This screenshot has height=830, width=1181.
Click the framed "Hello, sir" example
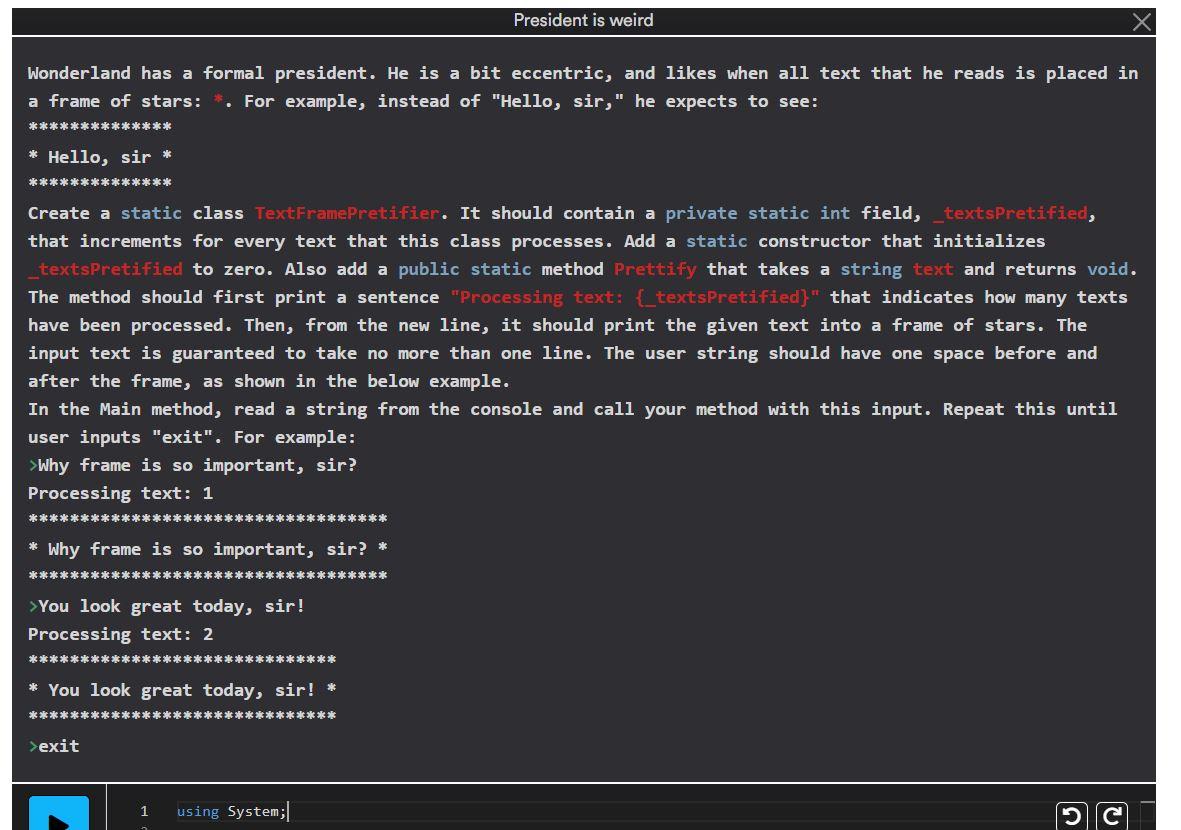click(100, 156)
